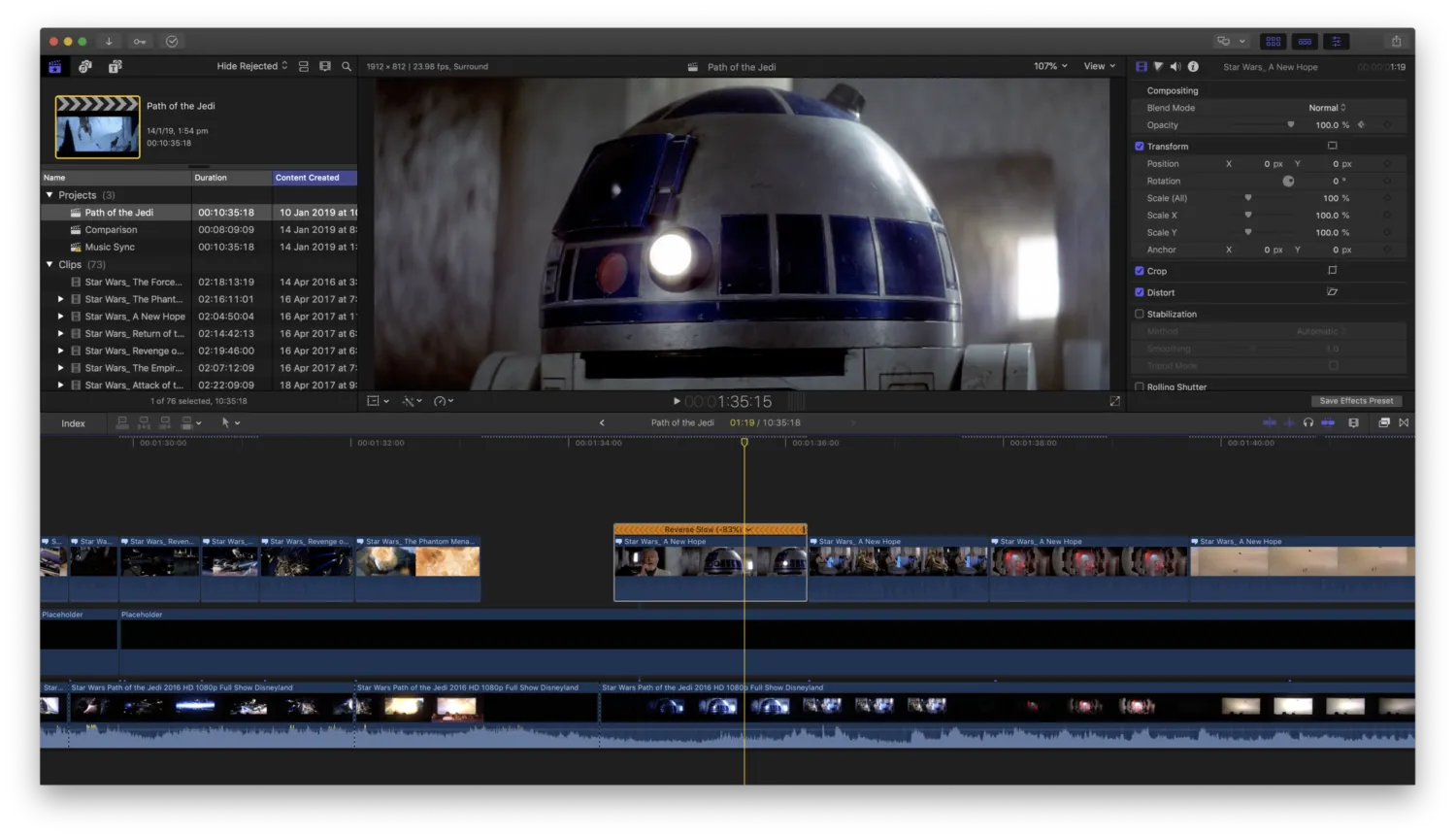Open the Photos and Audio sidebar
This screenshot has width=1456, height=837.
pos(85,67)
